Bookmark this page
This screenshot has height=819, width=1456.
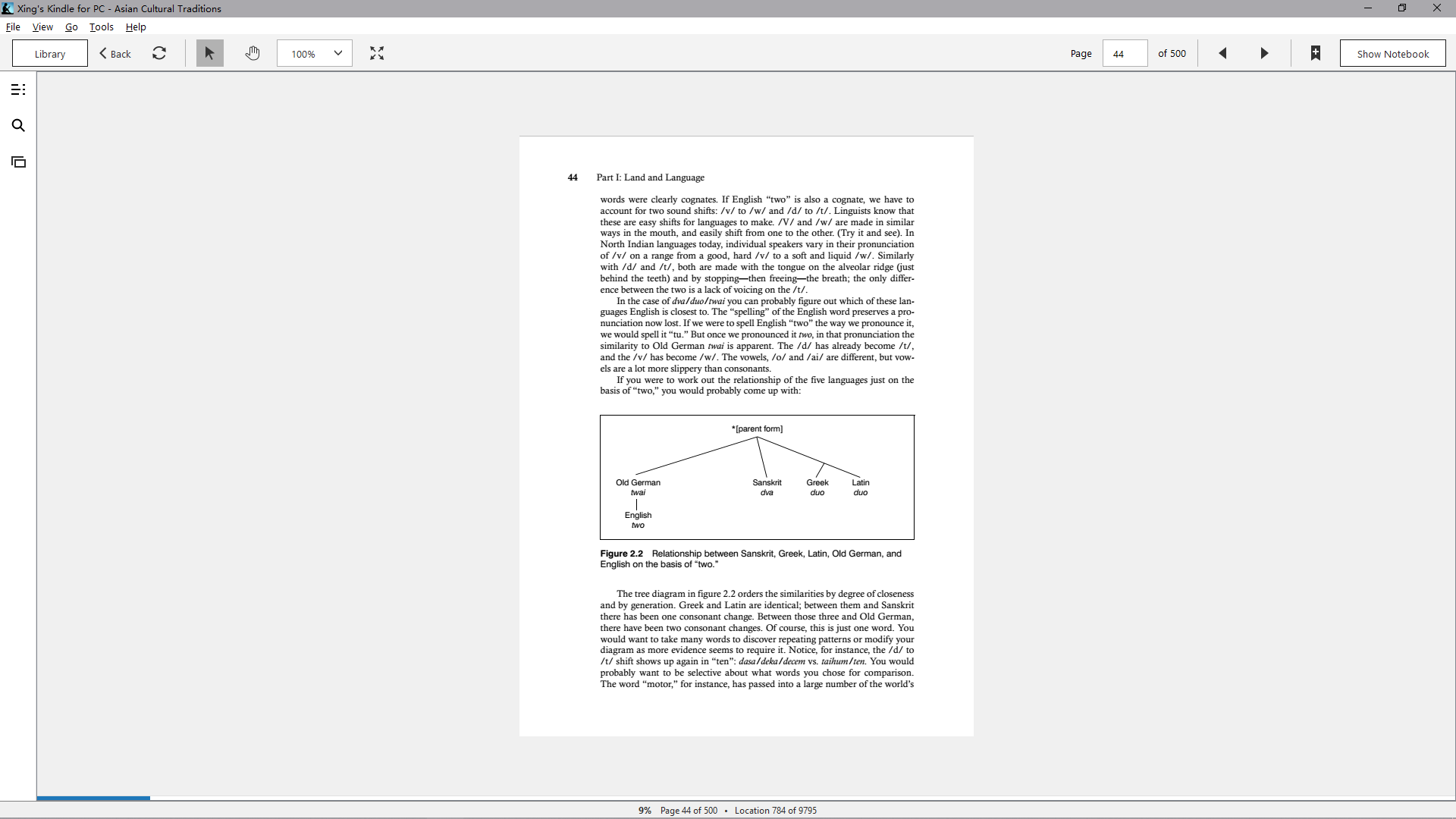(1316, 53)
